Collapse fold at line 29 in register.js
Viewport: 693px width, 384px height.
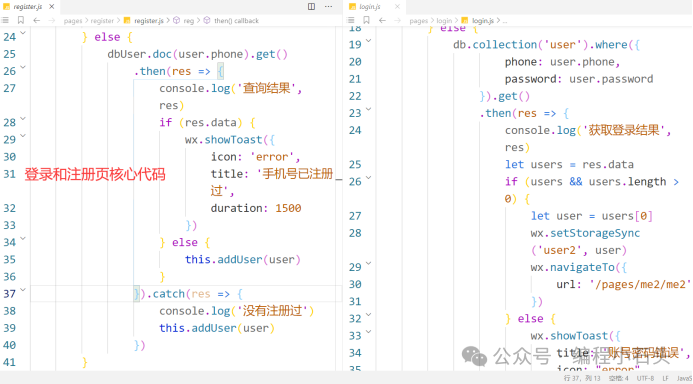pyautogui.click(x=23, y=136)
